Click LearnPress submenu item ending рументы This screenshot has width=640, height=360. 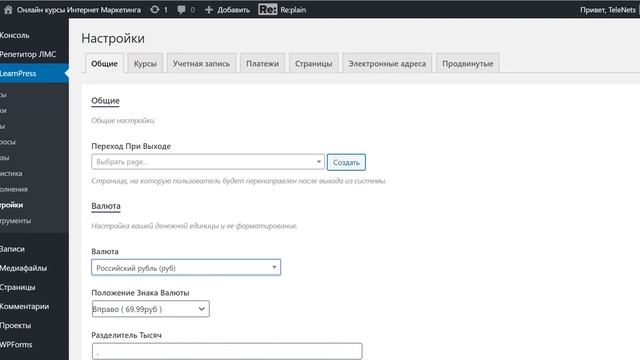tap(16, 221)
